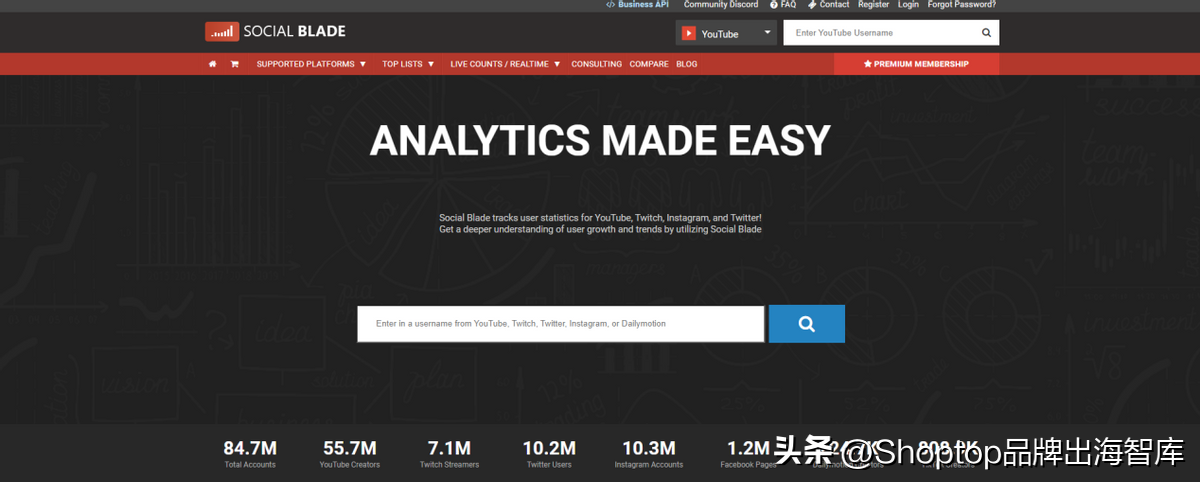Expand Top Lists menu
Image resolution: width=1200 pixels, height=482 pixels.
(408, 64)
